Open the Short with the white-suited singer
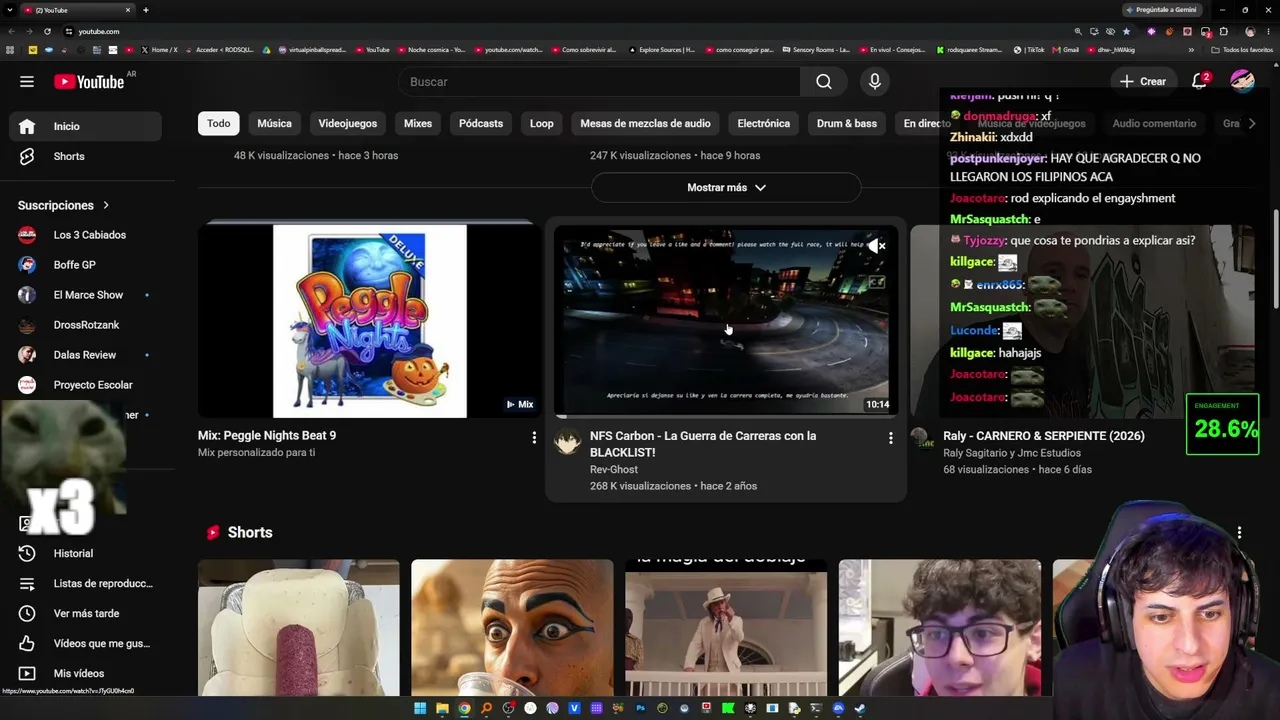 726,627
